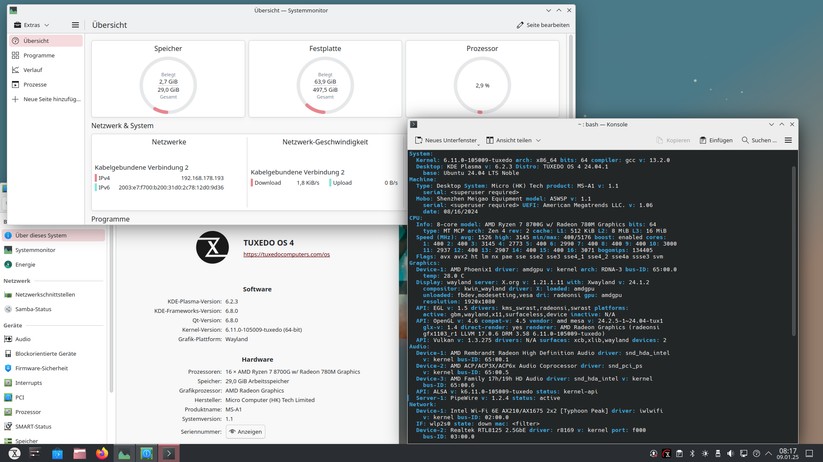The height and width of the screenshot is (462, 823).
Task: Click the Grafik-Plattform value Wayland
Action: tap(237, 339)
